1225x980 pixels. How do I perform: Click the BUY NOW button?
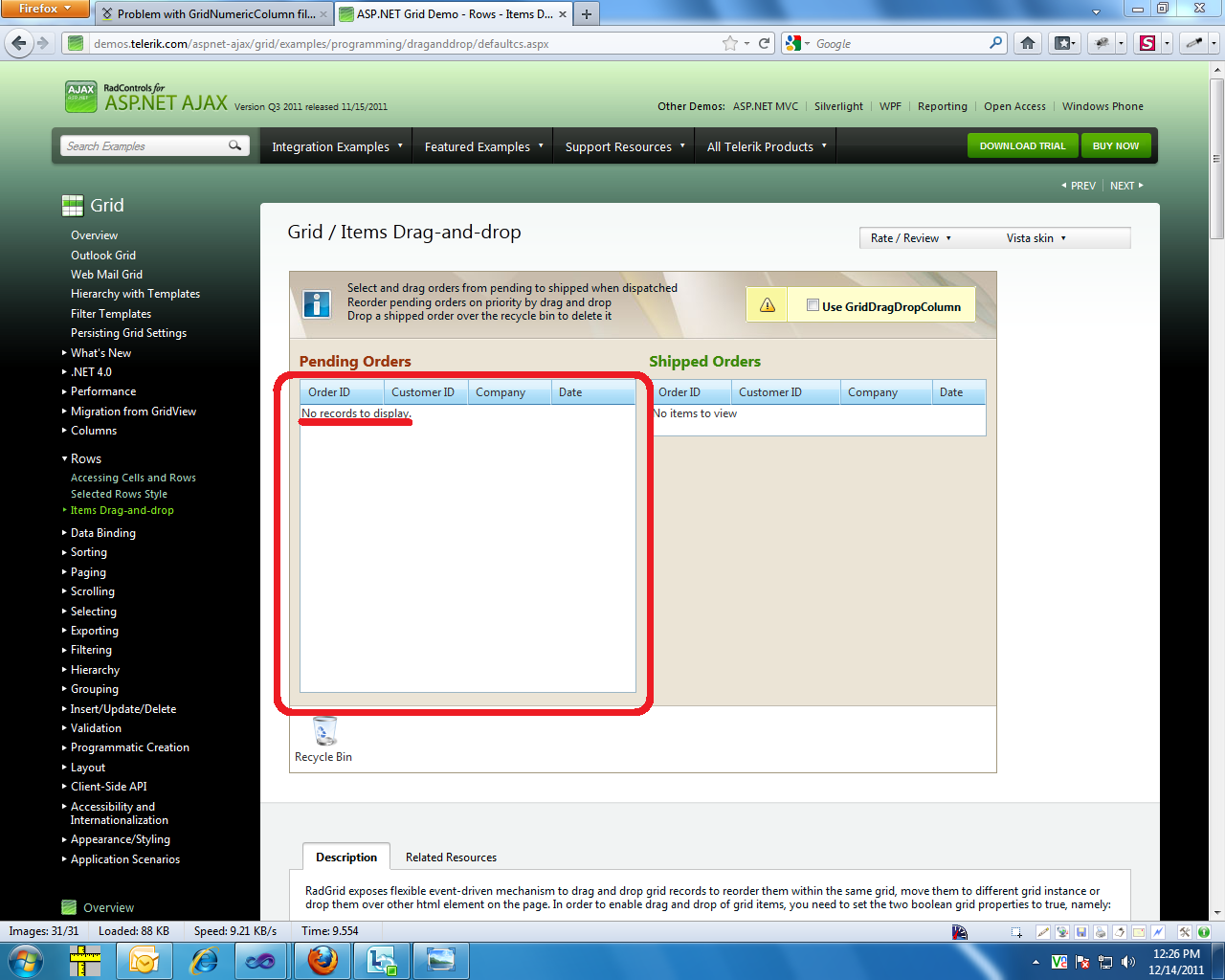click(x=1116, y=145)
